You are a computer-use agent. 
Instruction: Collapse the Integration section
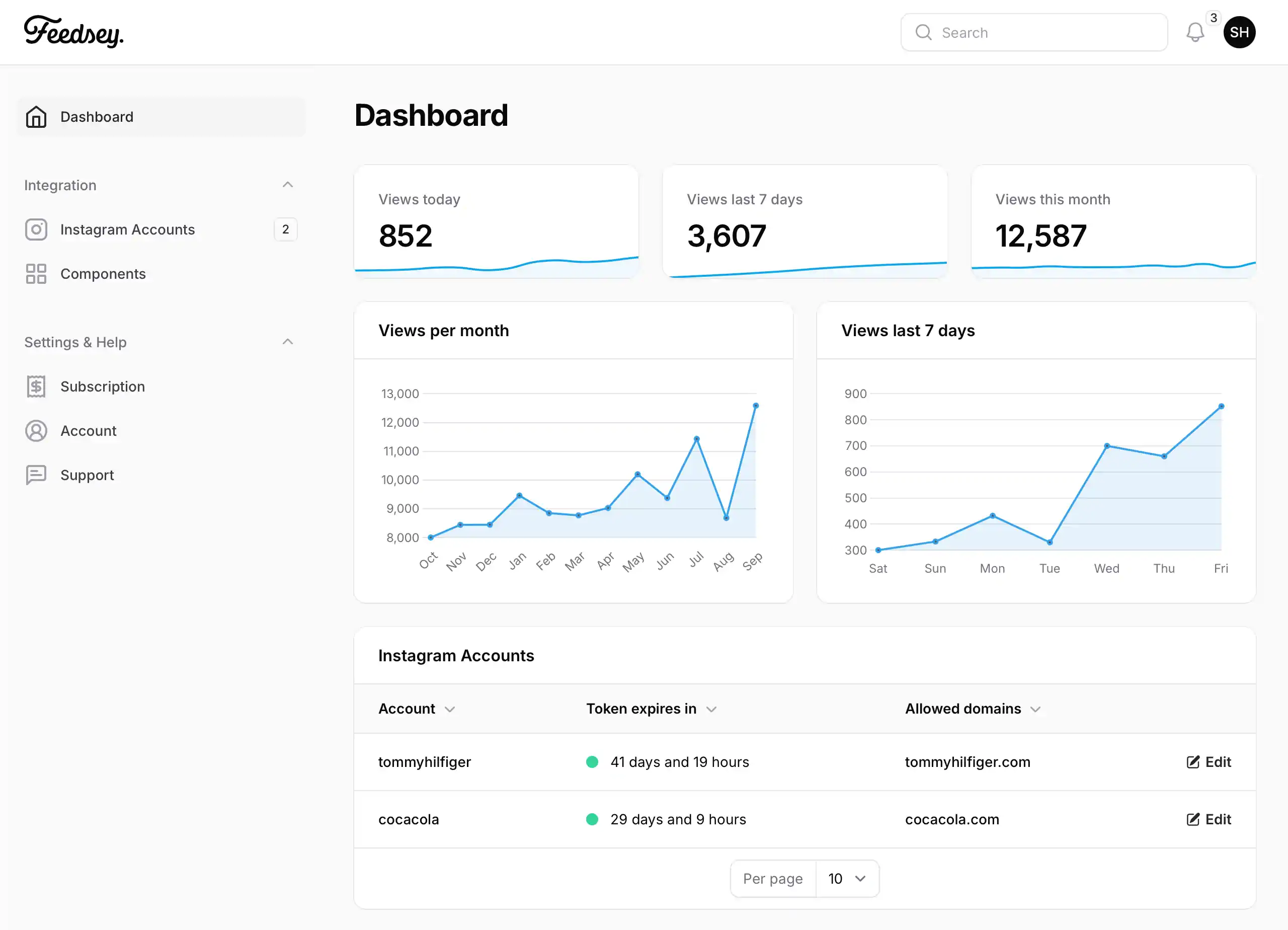pyautogui.click(x=288, y=185)
